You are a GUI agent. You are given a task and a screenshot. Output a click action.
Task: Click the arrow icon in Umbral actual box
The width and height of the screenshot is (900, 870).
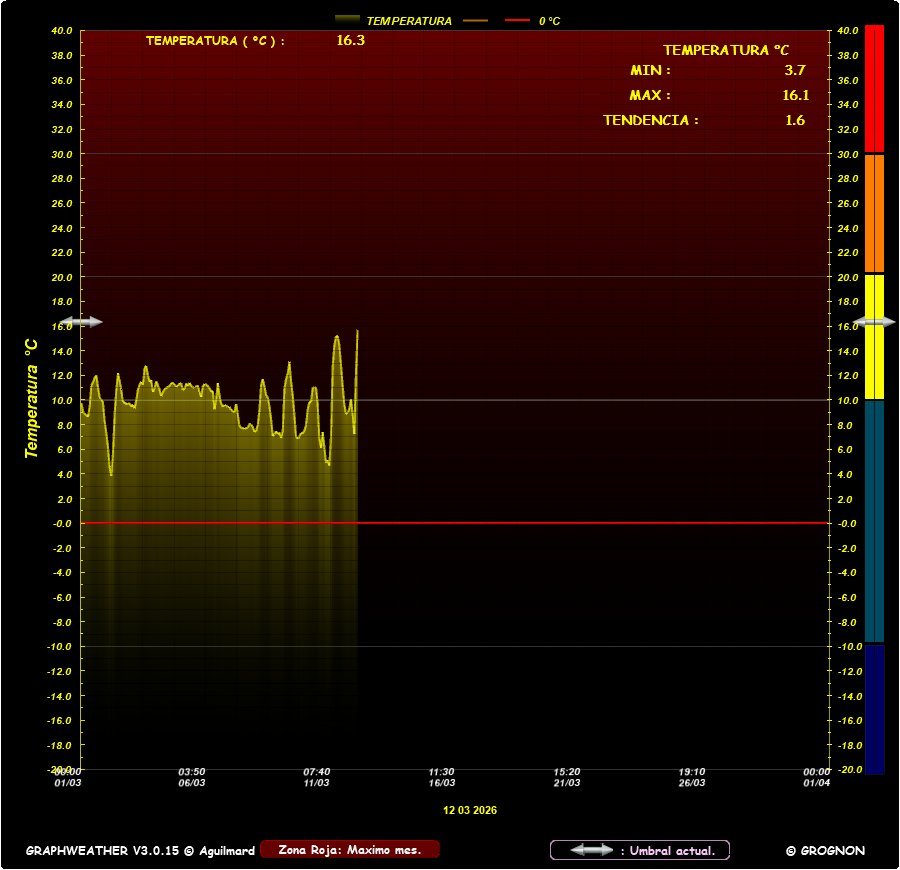(591, 850)
